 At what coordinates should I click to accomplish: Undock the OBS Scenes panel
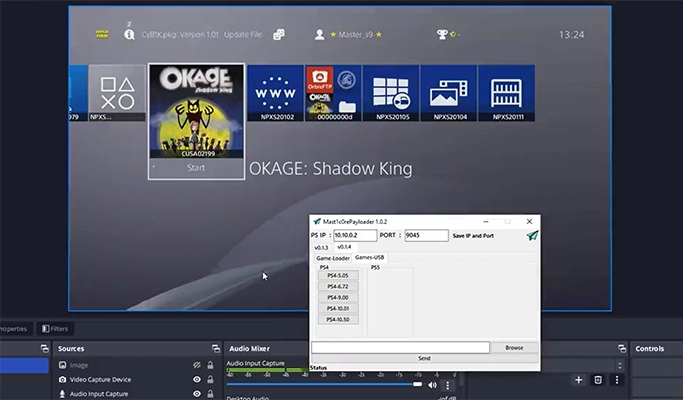point(44,348)
